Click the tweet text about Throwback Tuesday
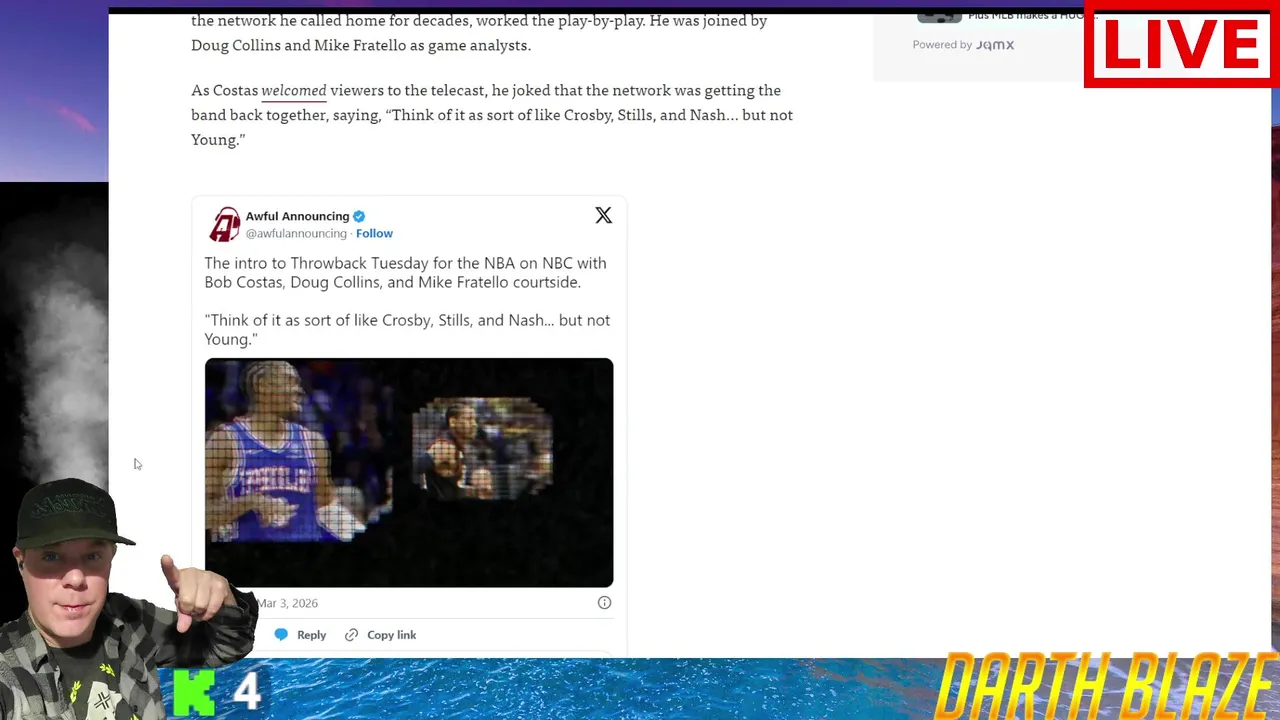The height and width of the screenshot is (720, 1280). coord(405,272)
